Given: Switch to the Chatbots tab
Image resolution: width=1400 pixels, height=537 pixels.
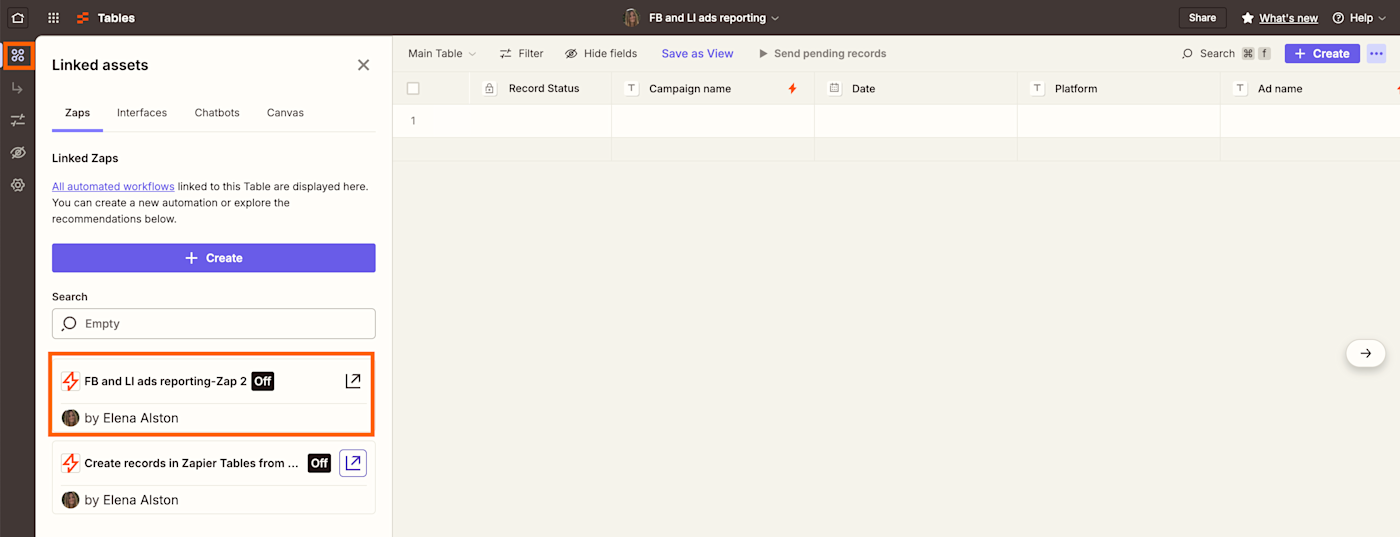Looking at the screenshot, I should [x=217, y=113].
